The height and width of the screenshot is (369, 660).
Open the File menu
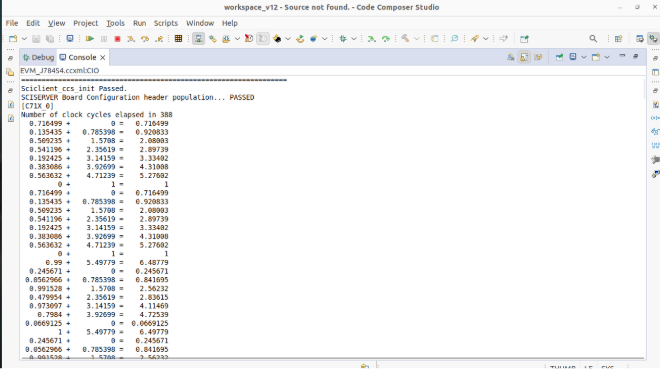point(12,23)
